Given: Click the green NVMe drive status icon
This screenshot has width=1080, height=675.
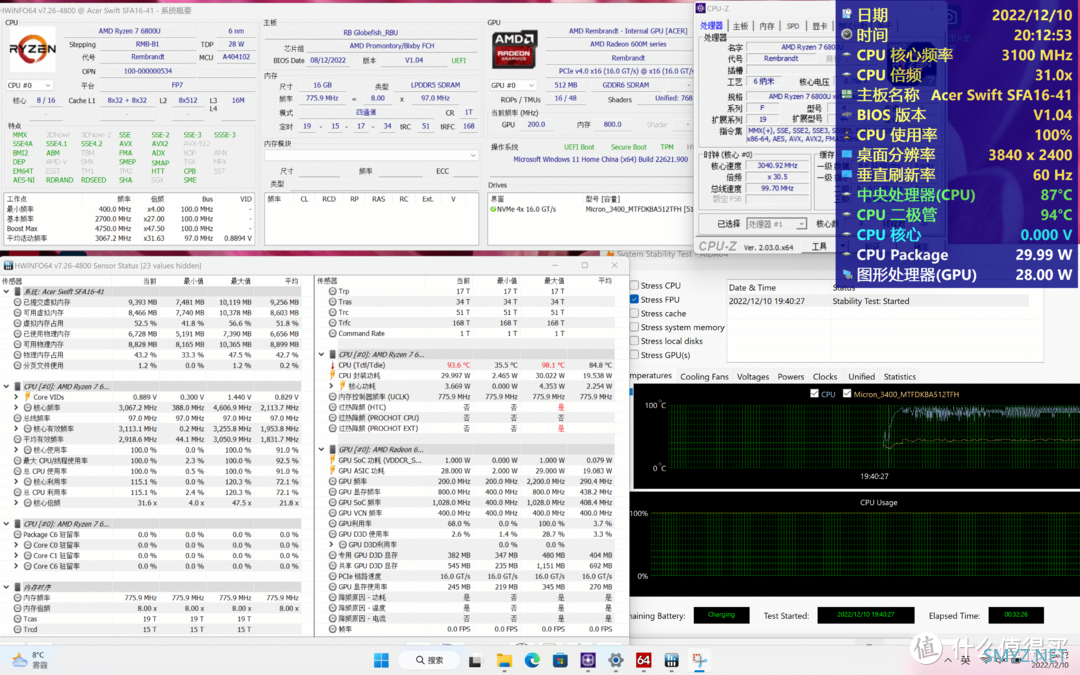Looking at the screenshot, I should pos(493,209).
